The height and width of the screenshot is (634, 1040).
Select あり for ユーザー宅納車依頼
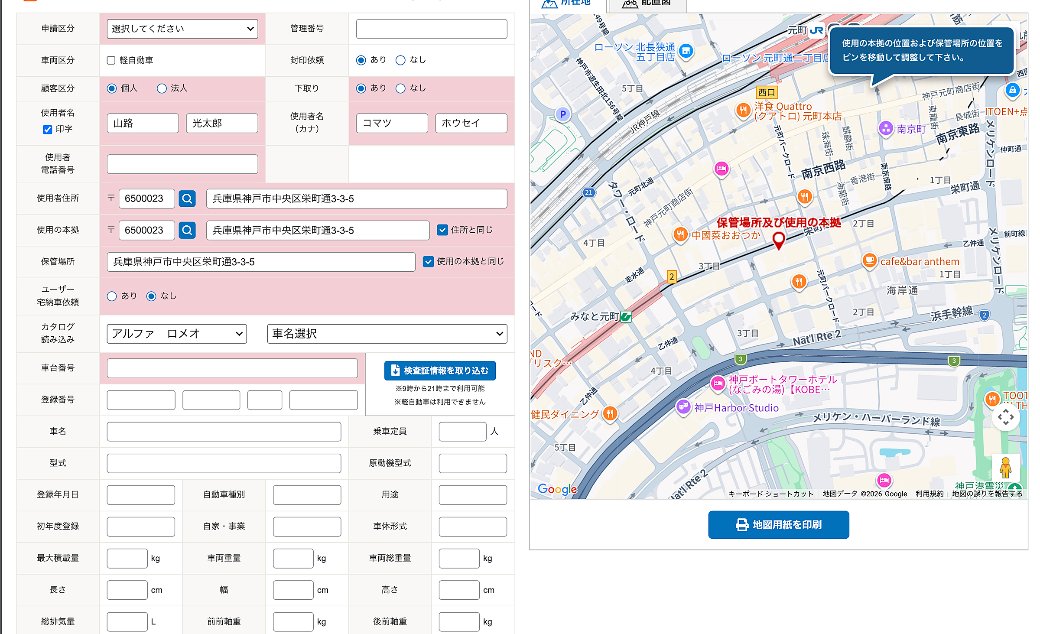(x=111, y=296)
